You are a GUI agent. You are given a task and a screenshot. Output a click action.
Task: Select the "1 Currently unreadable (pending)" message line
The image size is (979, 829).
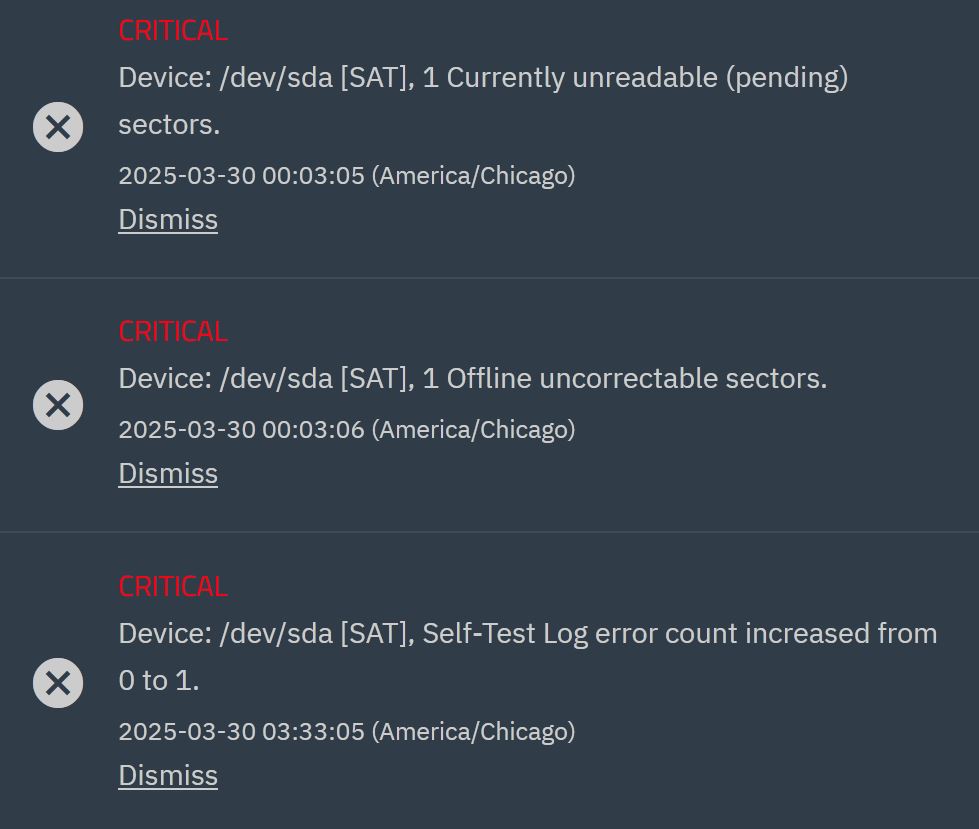483,78
